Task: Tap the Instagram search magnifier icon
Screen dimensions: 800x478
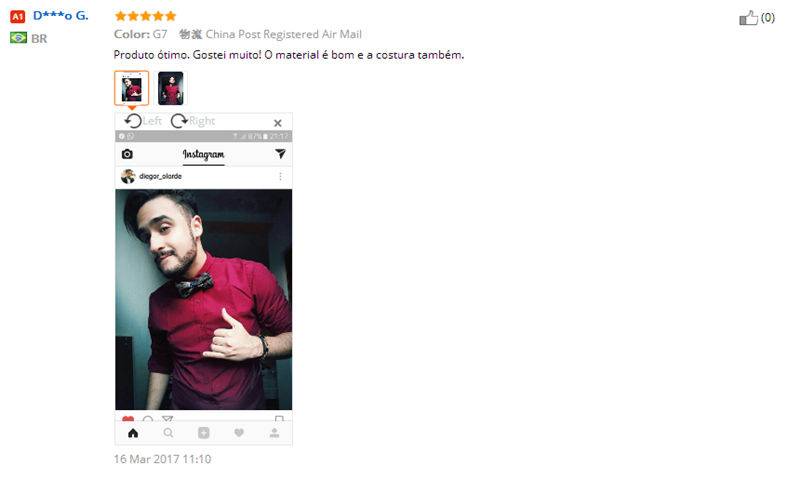Action: pyautogui.click(x=168, y=433)
